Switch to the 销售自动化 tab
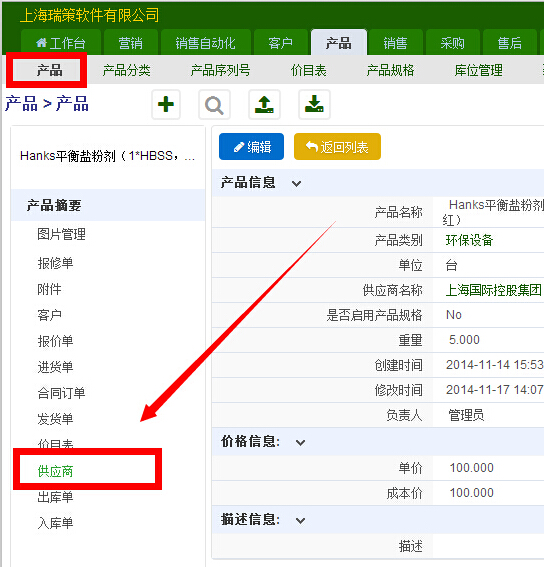The height and width of the screenshot is (567, 544). 205,43
